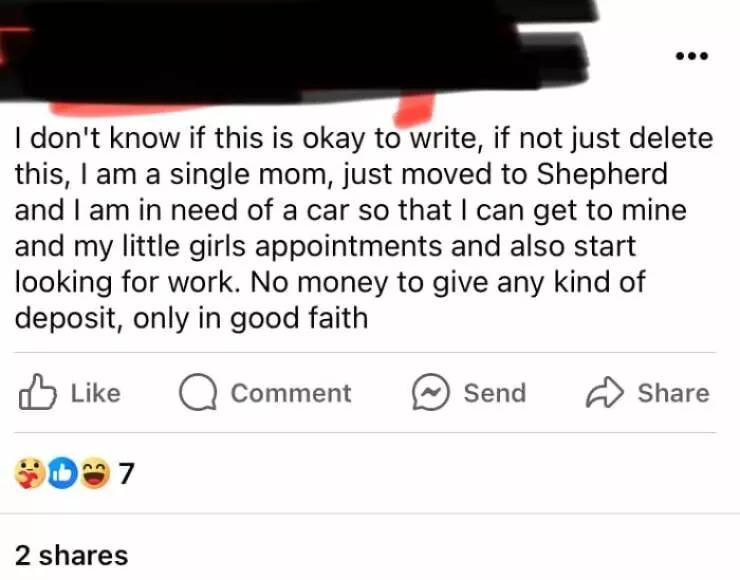Tap the Share label
This screenshot has height=580, width=740.
click(673, 393)
